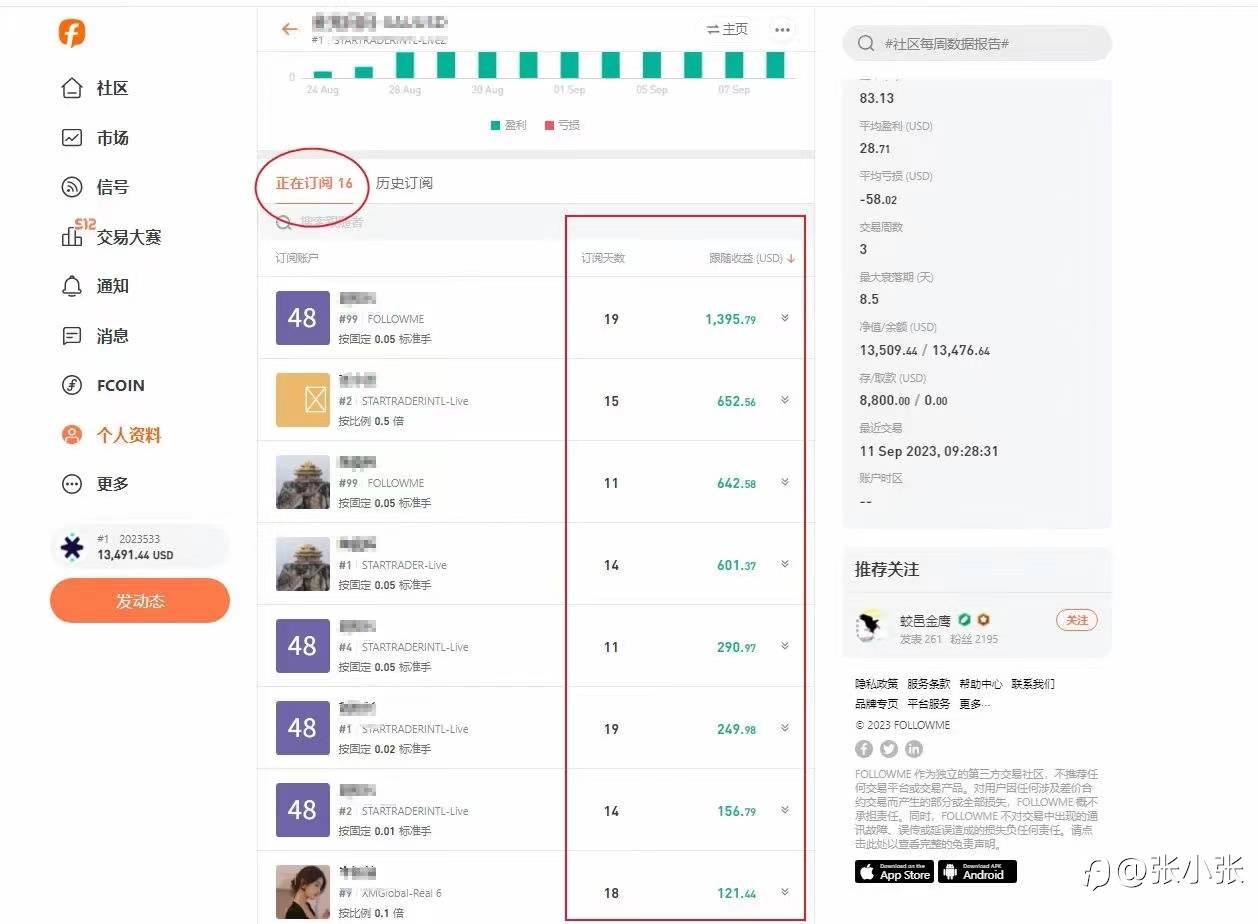Click the back arrow above the chart
Viewport: 1258px width, 924px height.
coord(290,29)
